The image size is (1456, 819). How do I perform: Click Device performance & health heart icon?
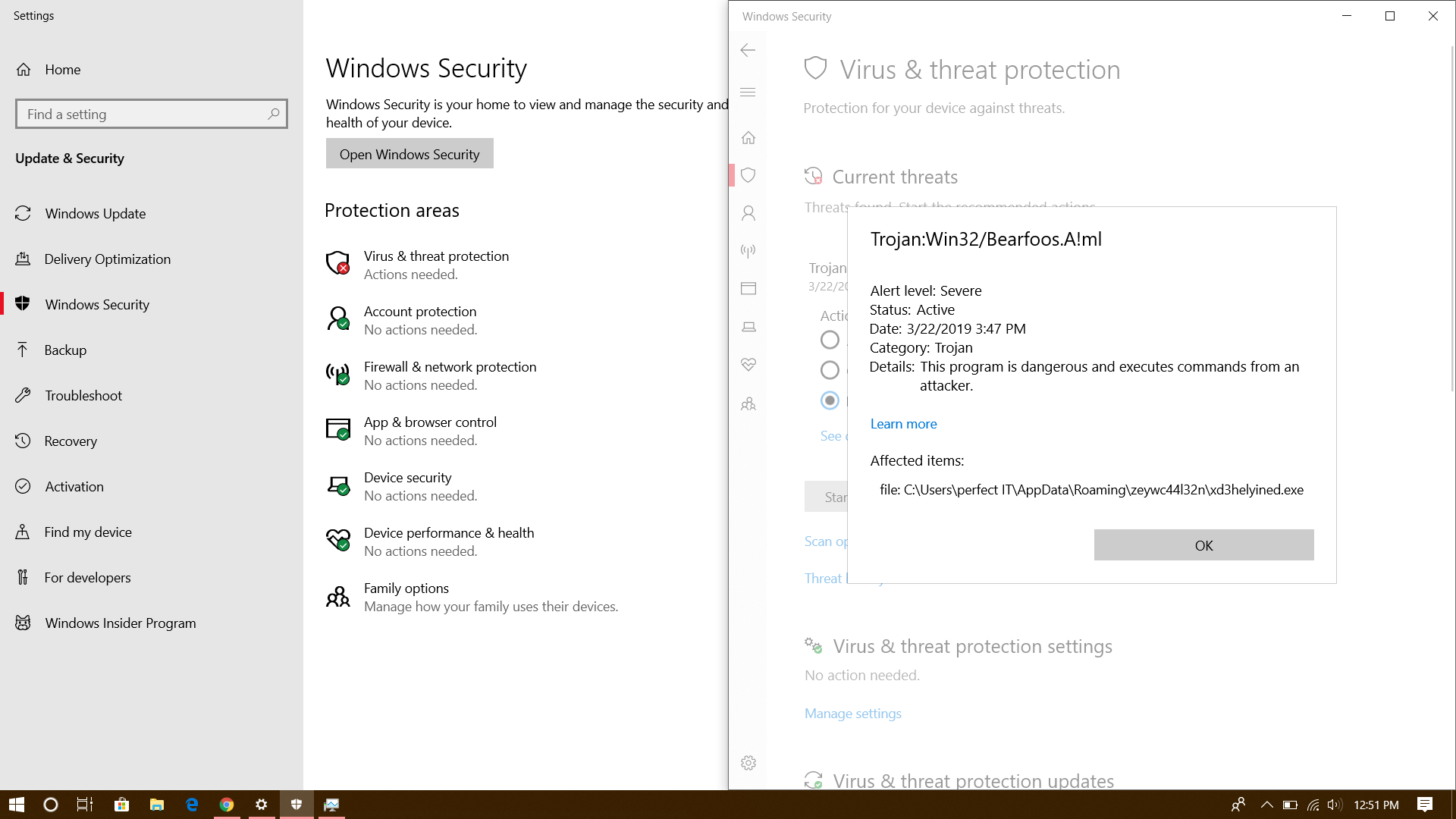tap(337, 540)
